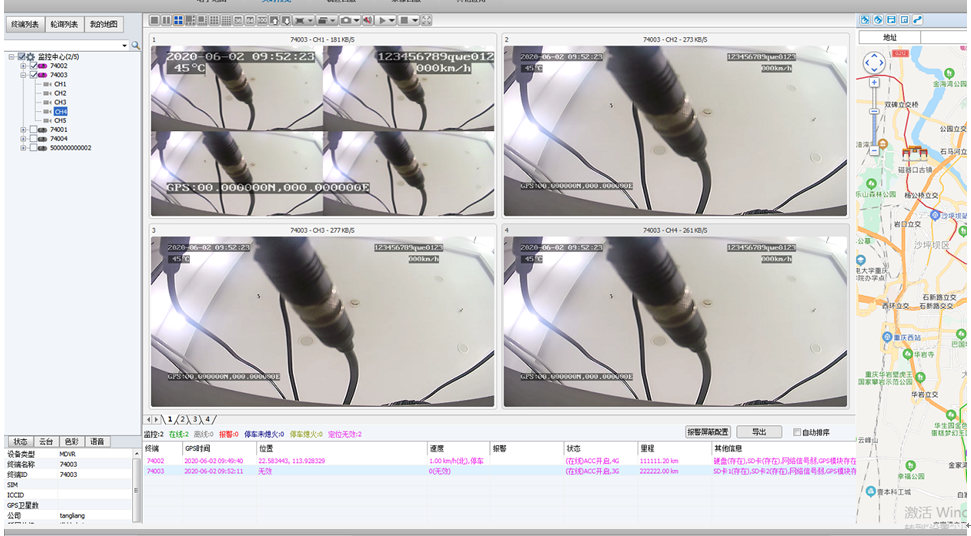The height and width of the screenshot is (536, 971).
Task: Click the play all videos icon
Action: pos(382,20)
